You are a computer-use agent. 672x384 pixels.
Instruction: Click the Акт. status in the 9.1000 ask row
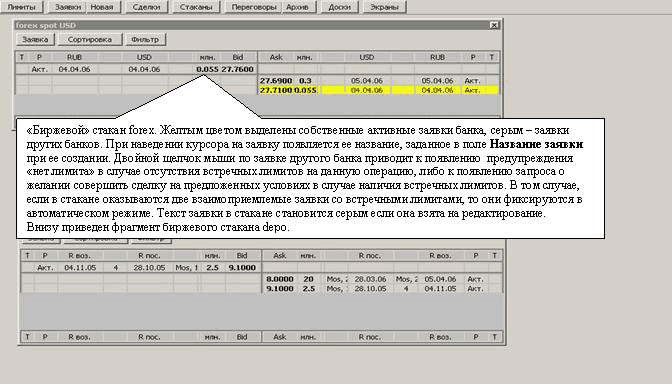(475, 288)
